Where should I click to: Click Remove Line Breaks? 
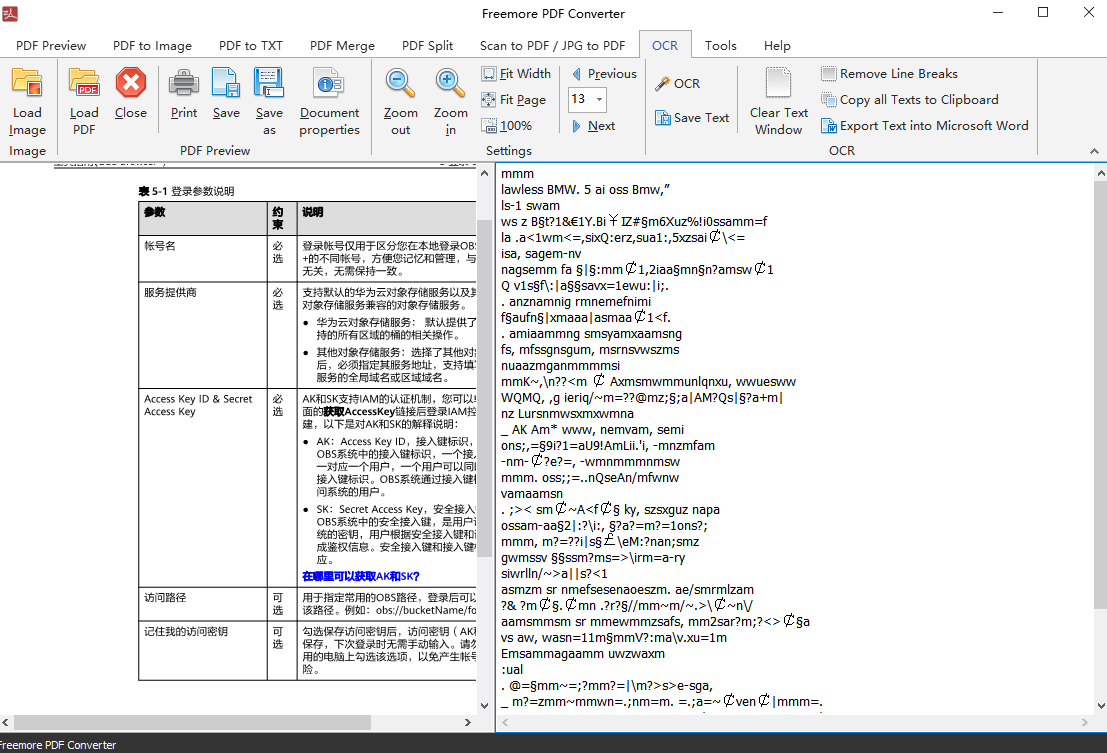coord(890,73)
